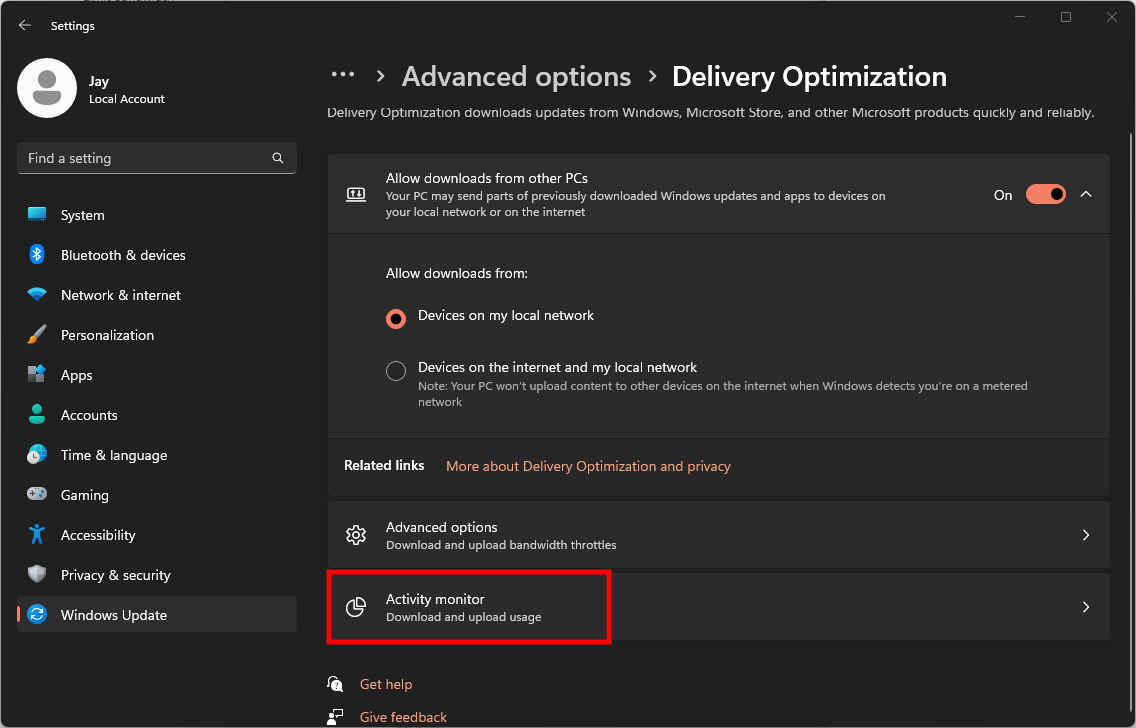The image size is (1136, 728).
Task: Open Bluetooth & devices settings
Action: click(x=157, y=255)
